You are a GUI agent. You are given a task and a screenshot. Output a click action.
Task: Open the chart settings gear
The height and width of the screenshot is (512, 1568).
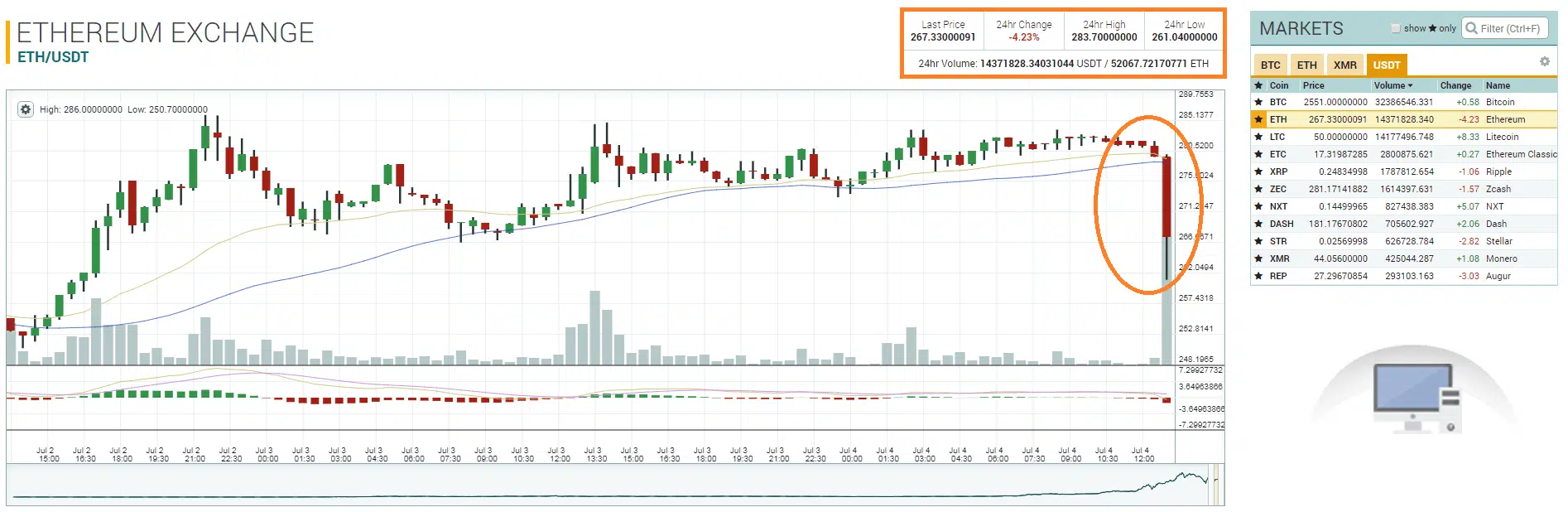(26, 109)
